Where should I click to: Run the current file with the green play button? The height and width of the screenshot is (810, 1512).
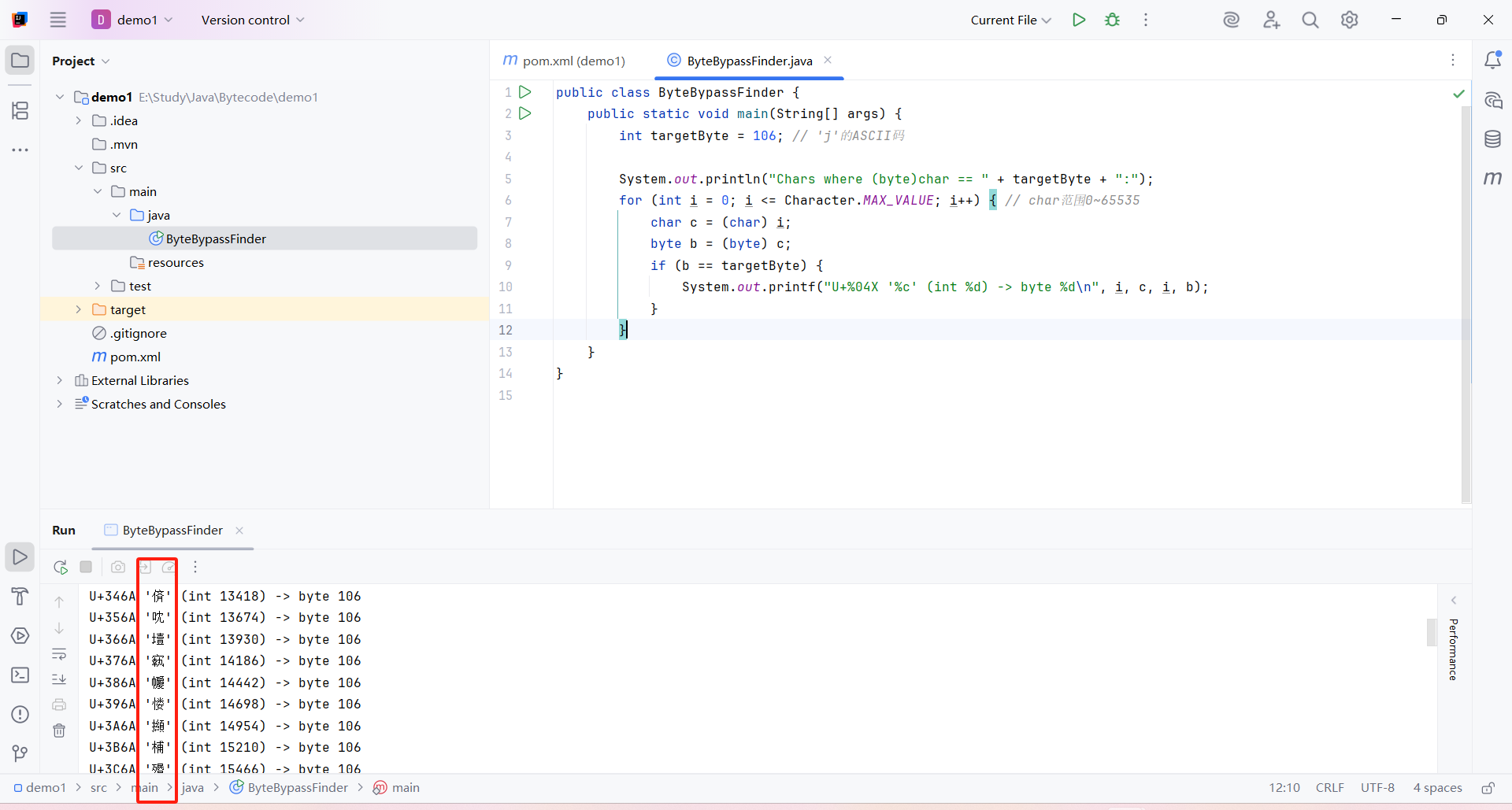coord(1079,20)
